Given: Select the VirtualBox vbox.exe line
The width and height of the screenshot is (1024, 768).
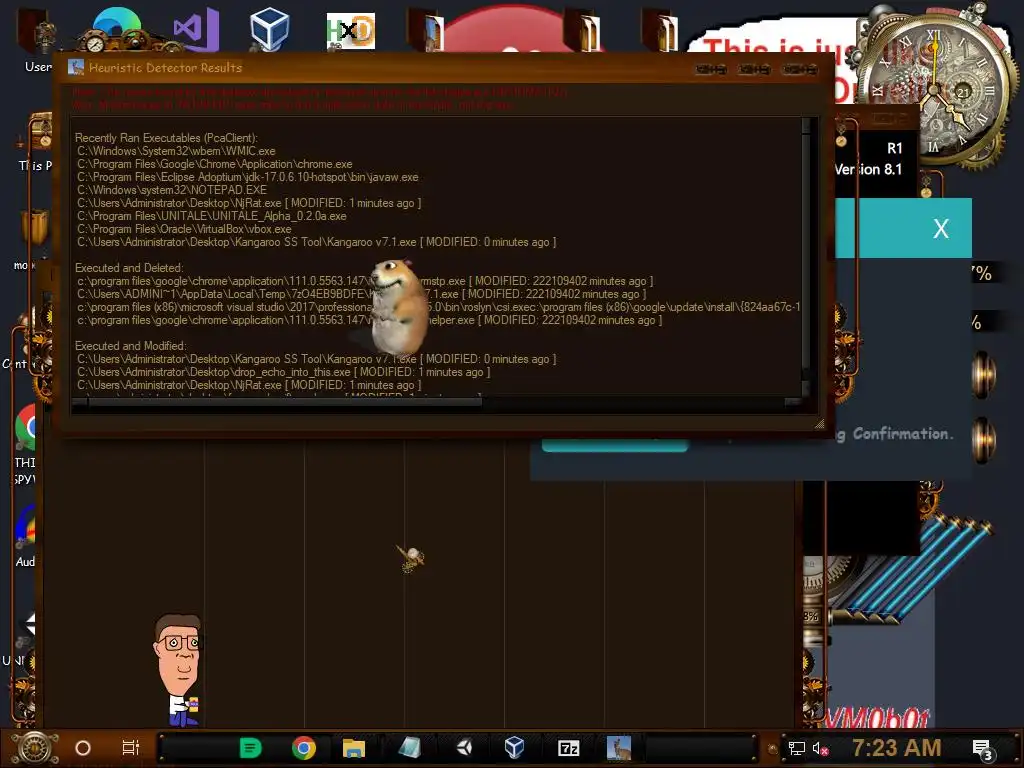Looking at the screenshot, I should tap(185, 229).
